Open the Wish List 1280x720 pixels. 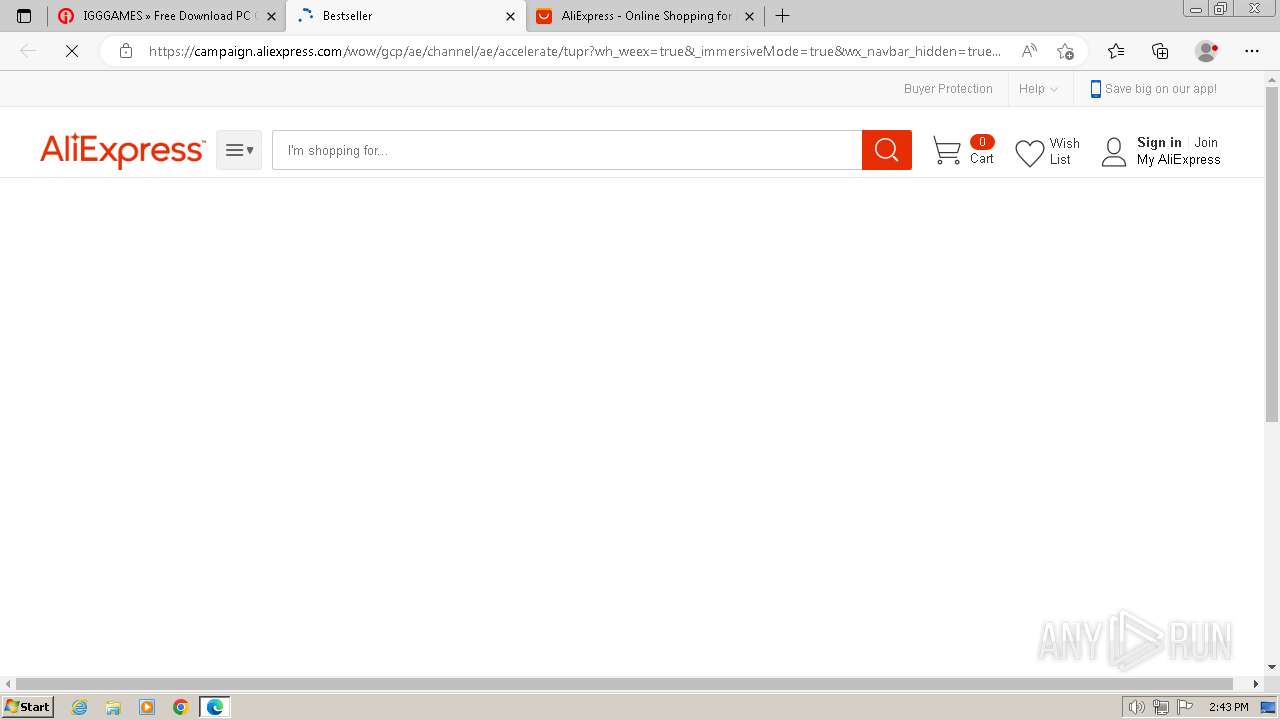(x=1047, y=152)
